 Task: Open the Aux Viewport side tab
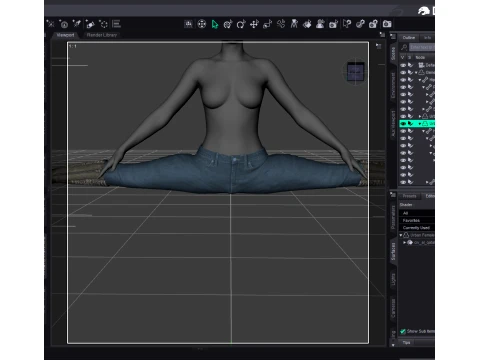(393, 124)
